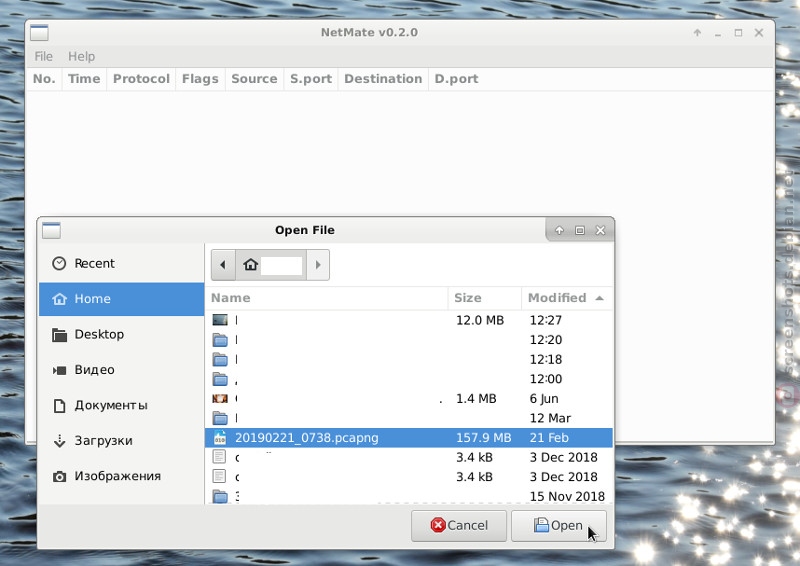Screen dimensions: 800x566
Task: Click the image thumbnail icon at 12:27 row
Action: point(220,321)
